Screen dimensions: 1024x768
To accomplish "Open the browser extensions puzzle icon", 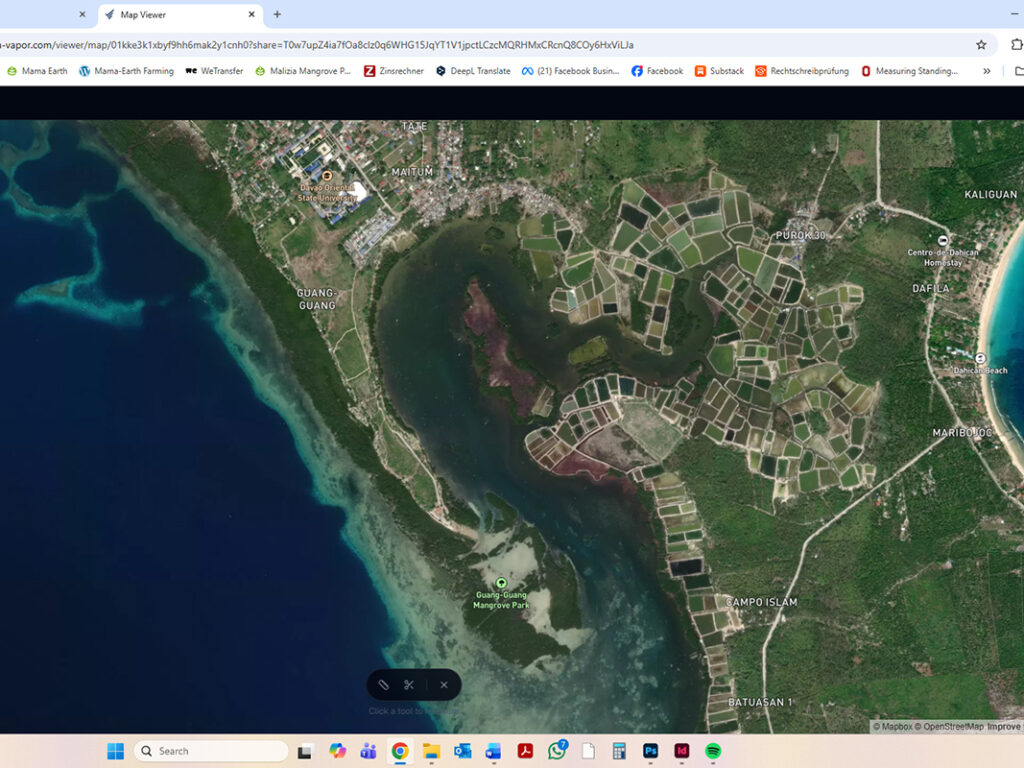I will coord(1017,45).
